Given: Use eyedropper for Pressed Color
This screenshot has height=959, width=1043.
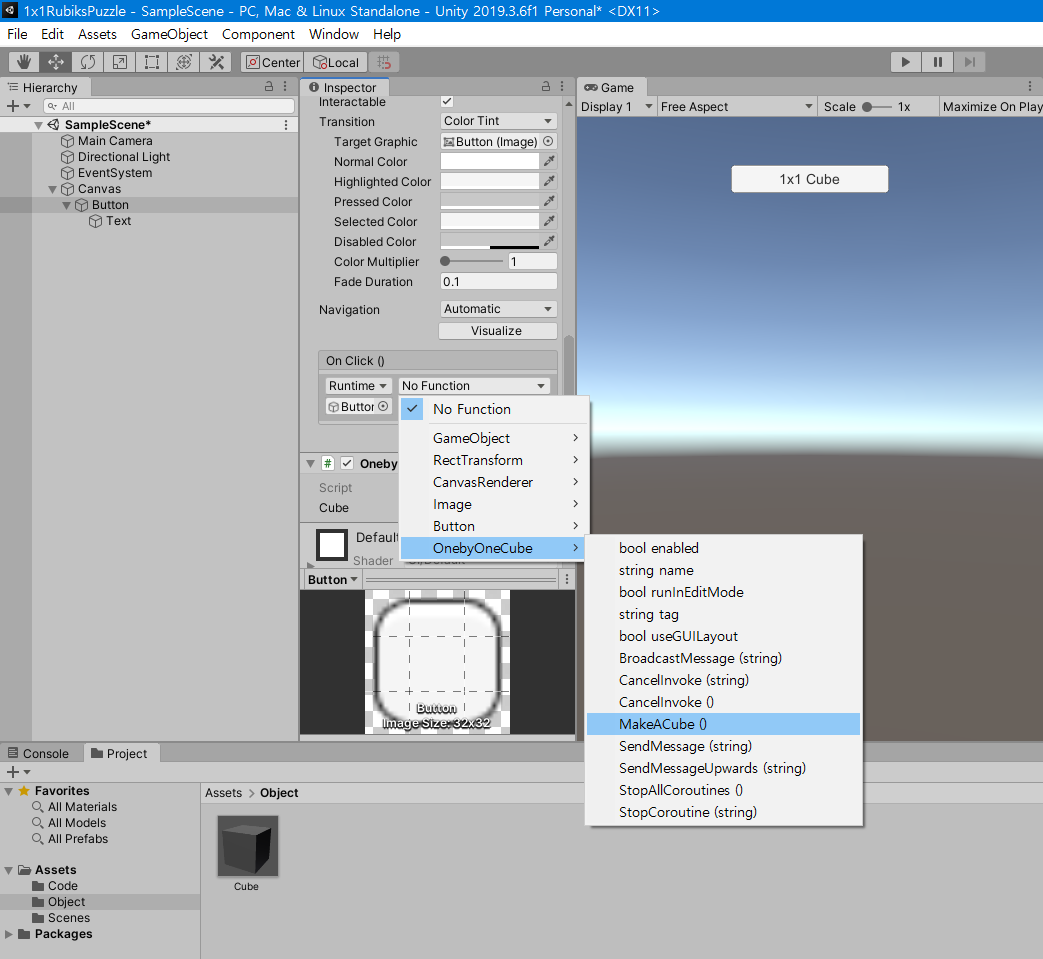Looking at the screenshot, I should 549,201.
